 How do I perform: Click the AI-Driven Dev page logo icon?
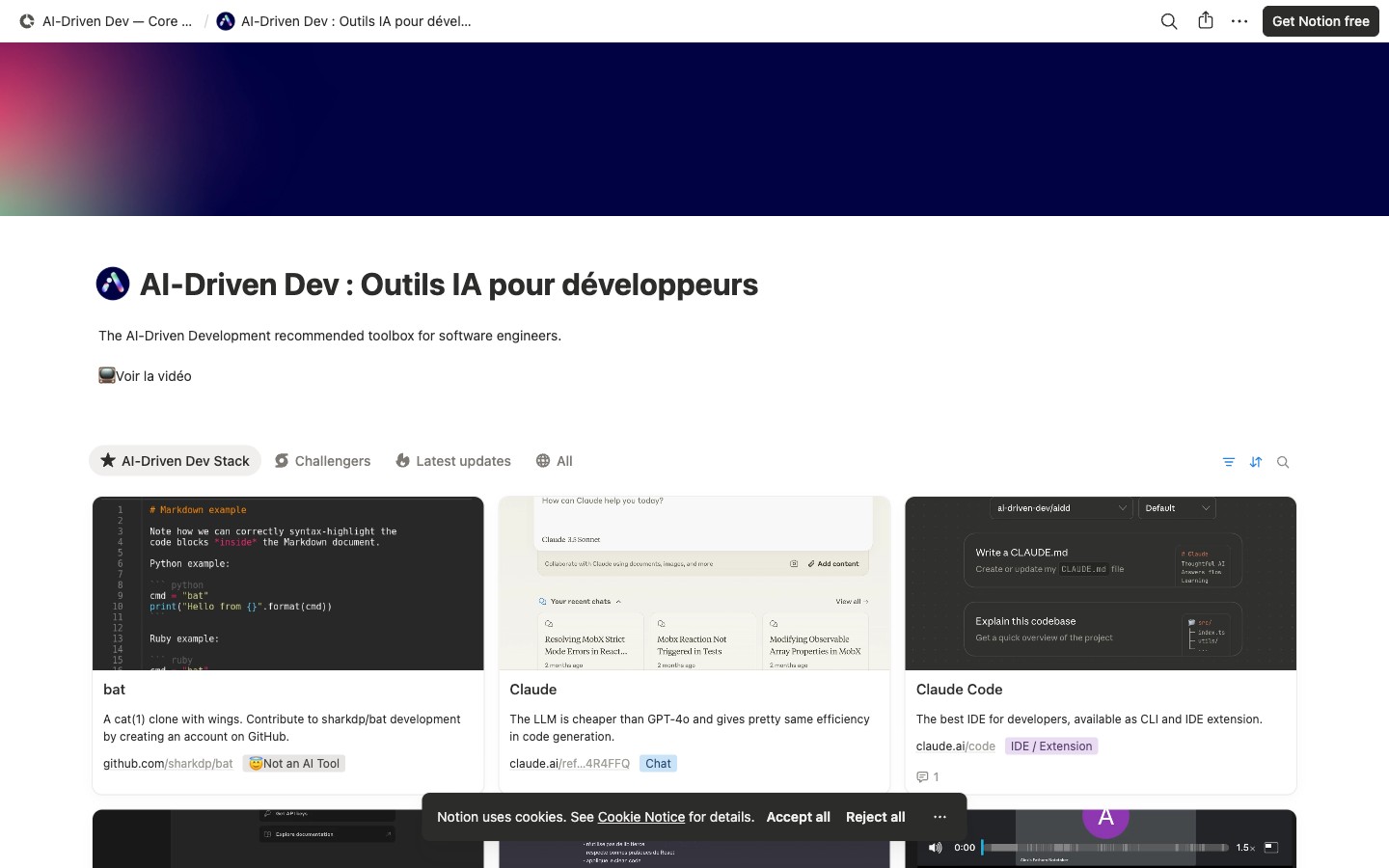pos(113,285)
